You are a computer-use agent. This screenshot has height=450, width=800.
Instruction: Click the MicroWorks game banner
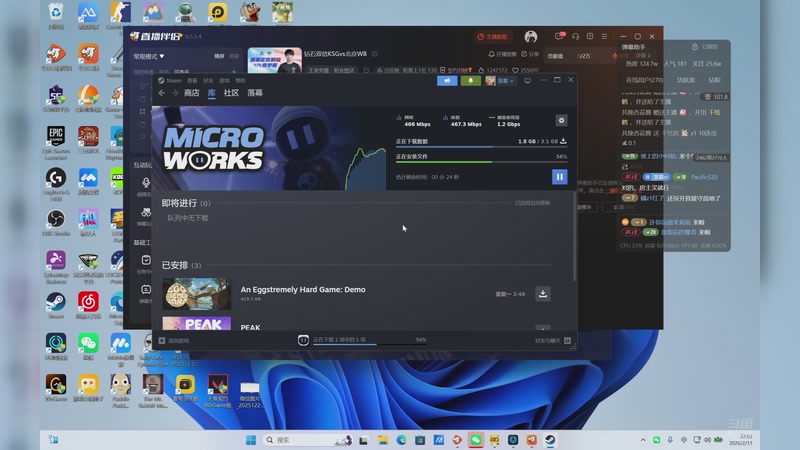point(269,148)
